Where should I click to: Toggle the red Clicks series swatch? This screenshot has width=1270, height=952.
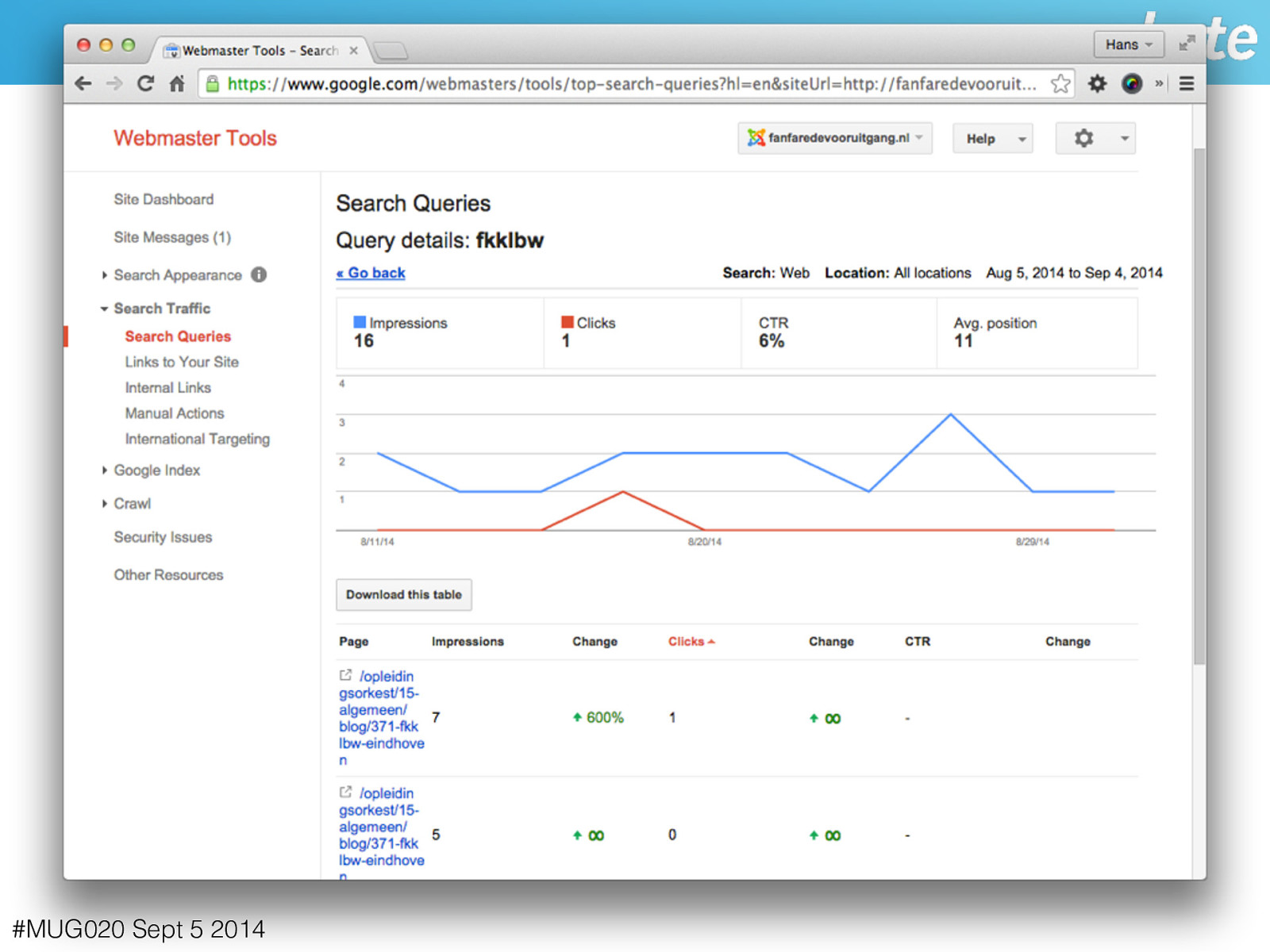click(x=568, y=322)
